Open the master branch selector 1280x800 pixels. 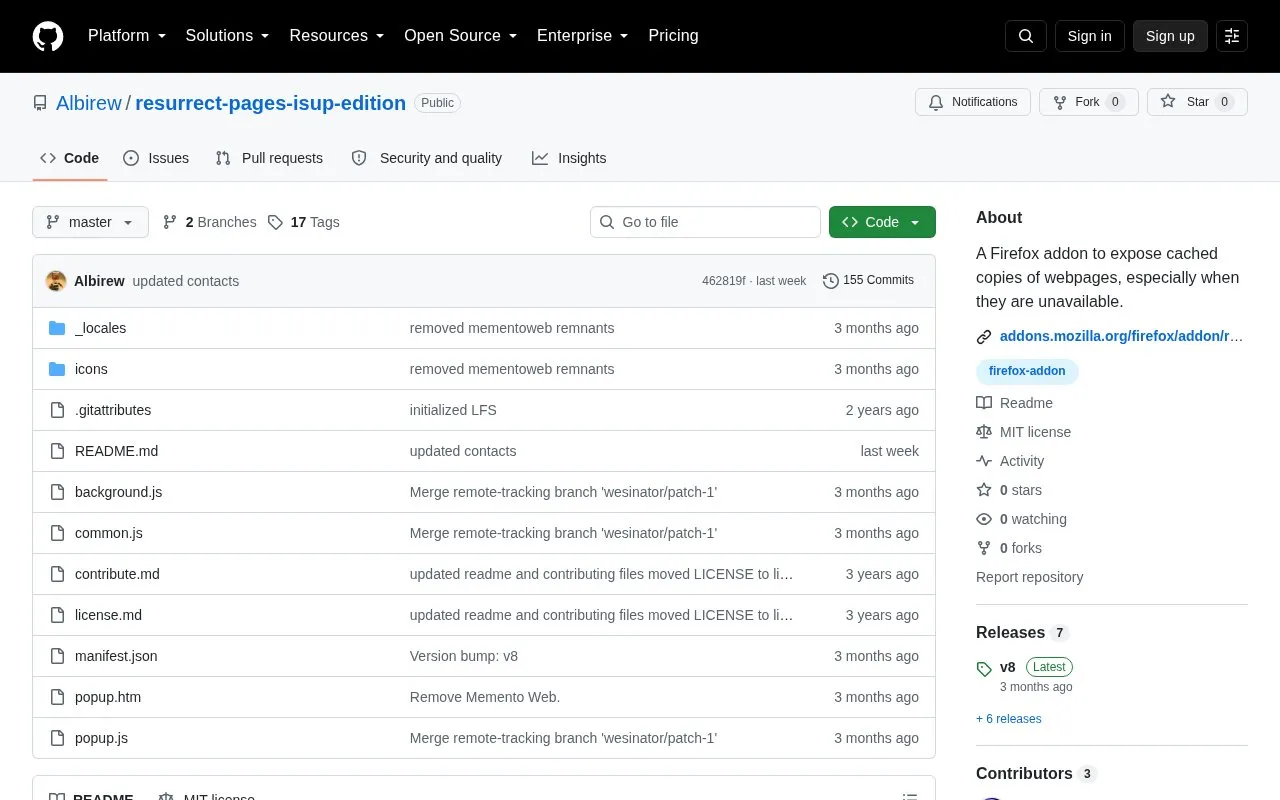coord(90,222)
